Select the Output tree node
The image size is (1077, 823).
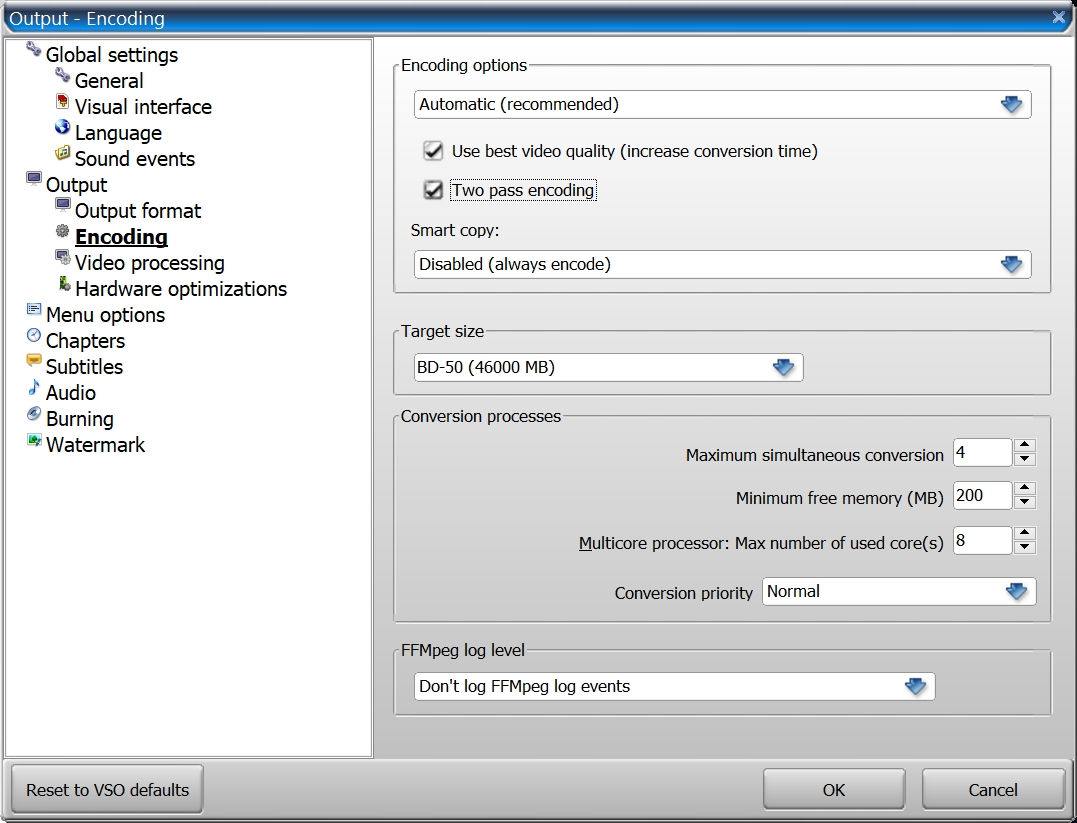pos(77,185)
